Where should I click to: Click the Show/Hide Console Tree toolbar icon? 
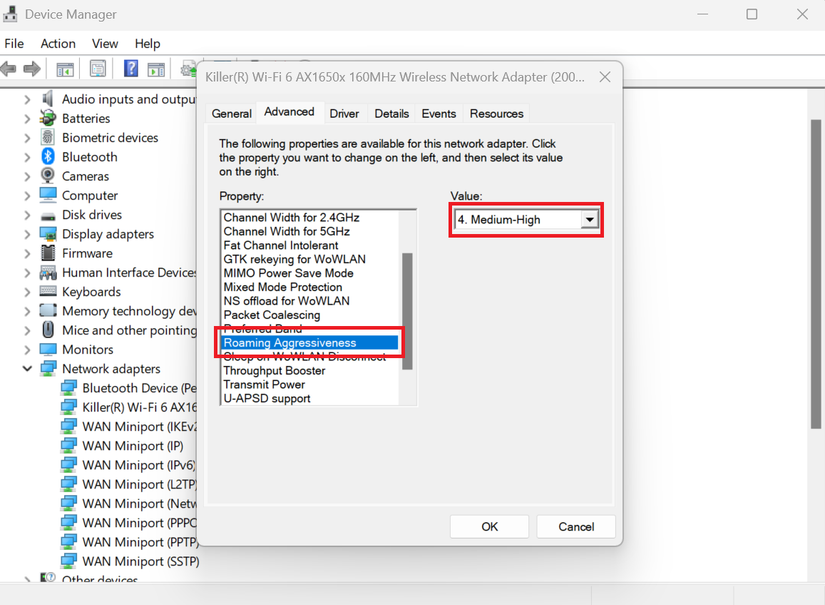pyautogui.click(x=65, y=68)
